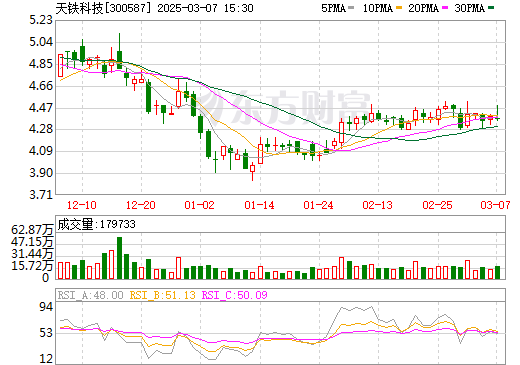Click the 47.15万 volume axis label
The height and width of the screenshot is (365, 520).
(x=32, y=241)
